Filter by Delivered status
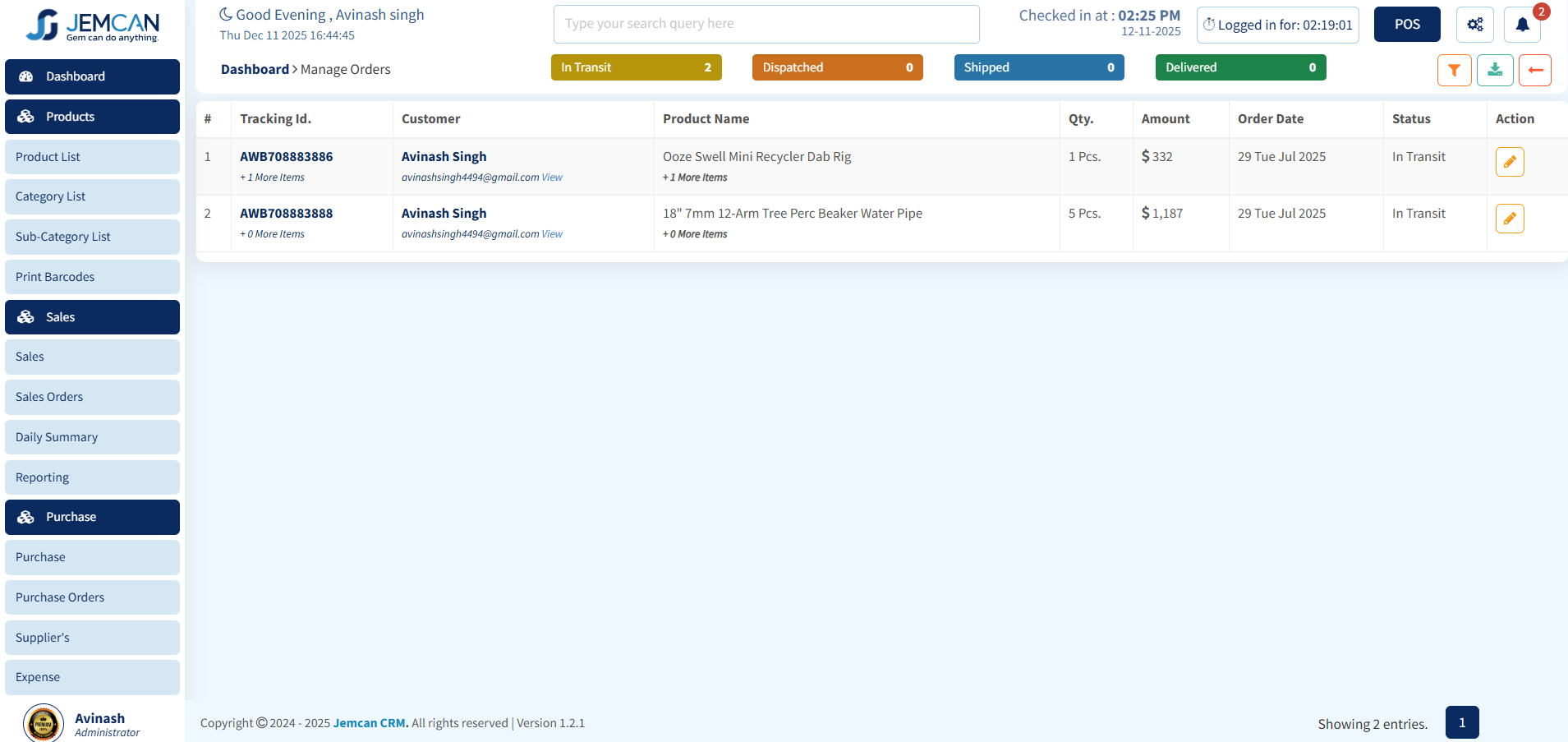Image resolution: width=1568 pixels, height=742 pixels. 1239,67
